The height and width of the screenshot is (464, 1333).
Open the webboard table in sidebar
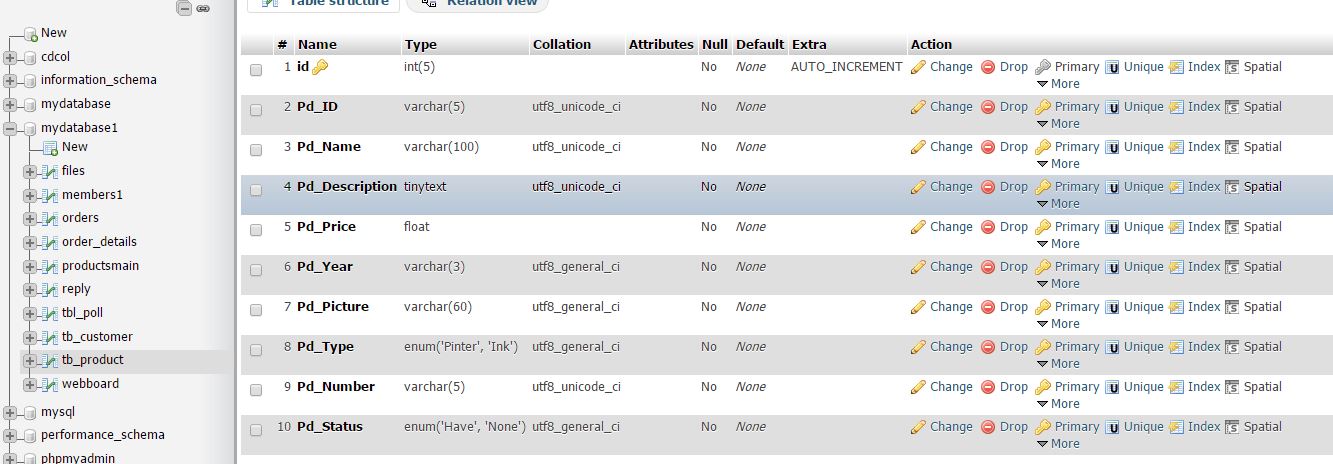90,384
